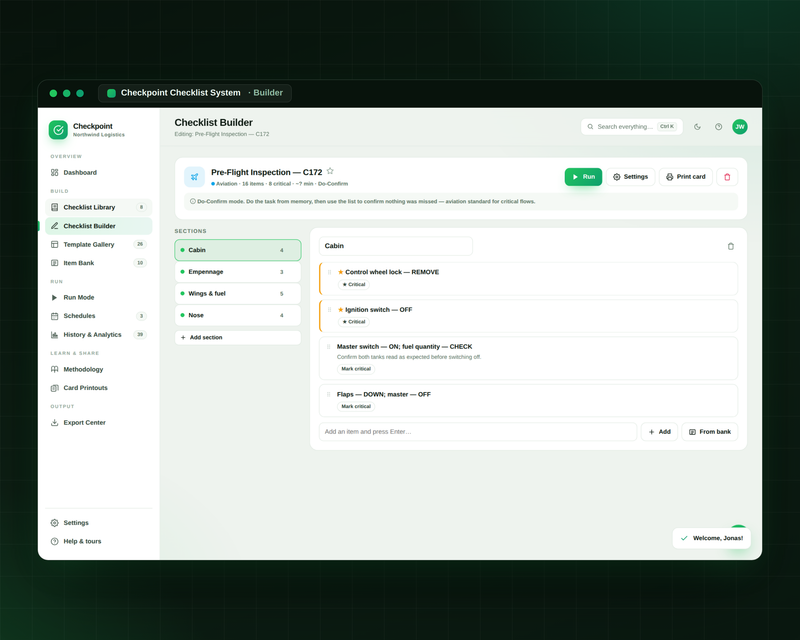
Task: Click Add section
Action: [x=238, y=337]
